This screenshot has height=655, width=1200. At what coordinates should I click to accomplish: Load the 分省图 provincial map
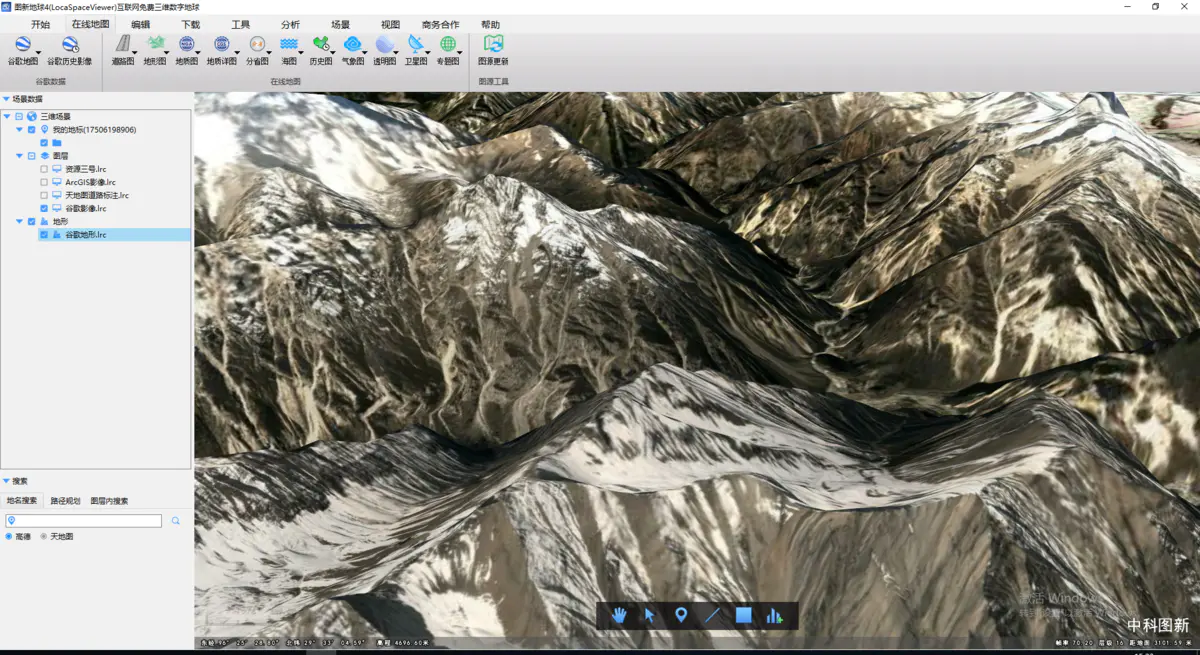click(258, 50)
